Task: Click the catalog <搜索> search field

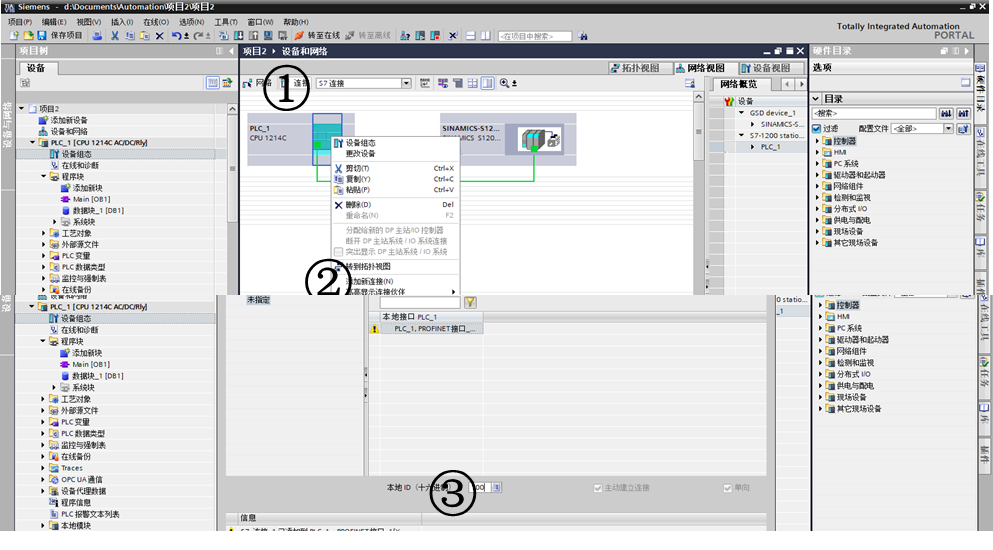Action: [x=874, y=113]
